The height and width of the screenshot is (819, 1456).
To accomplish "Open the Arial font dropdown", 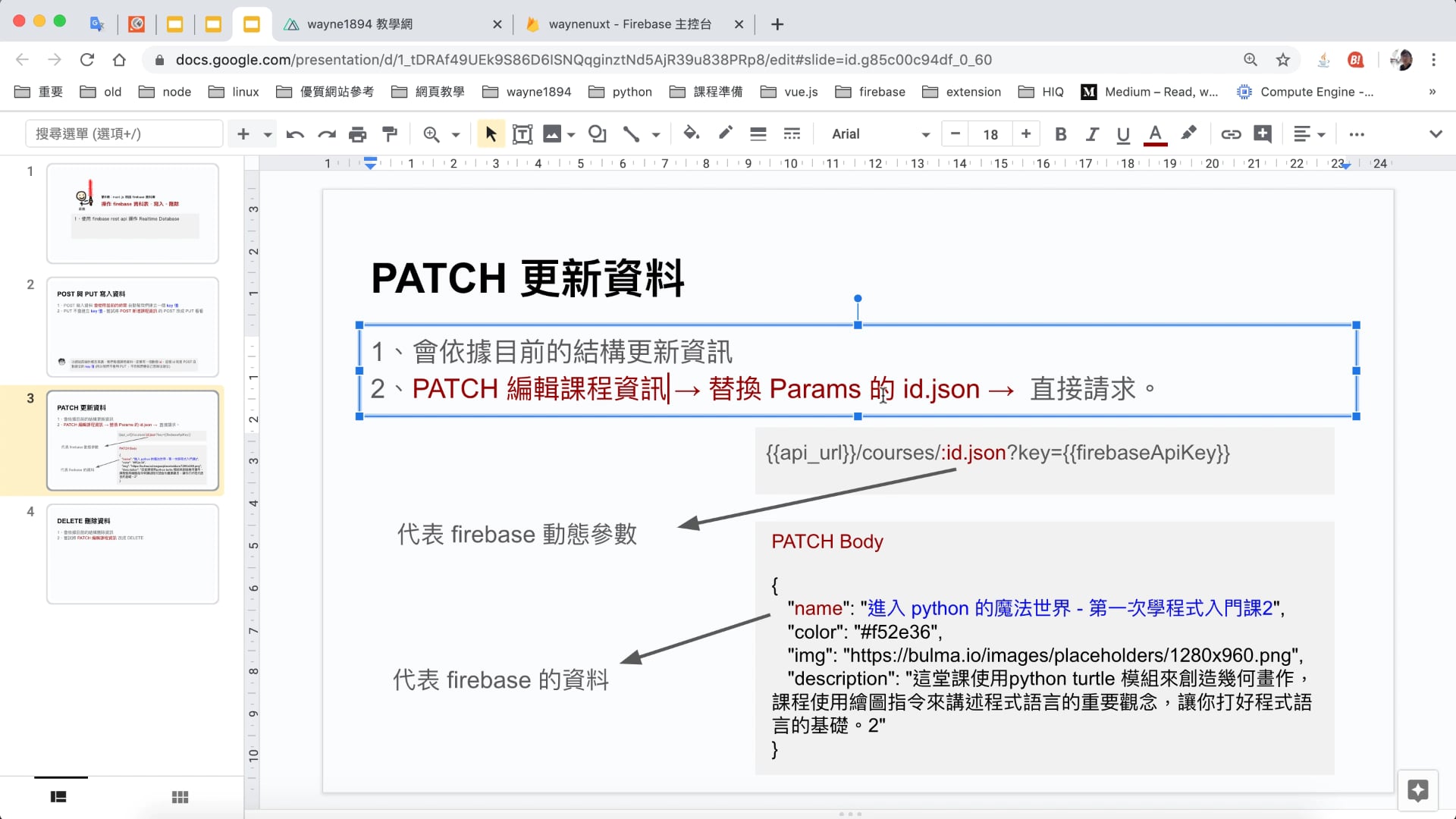I will tap(880, 134).
